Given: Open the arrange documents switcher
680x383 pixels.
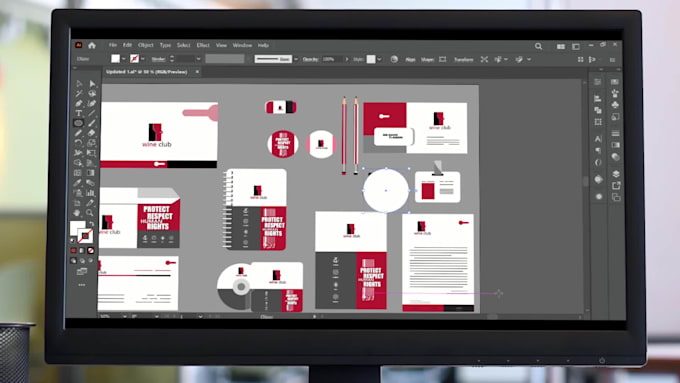Looking at the screenshot, I should (x=561, y=46).
